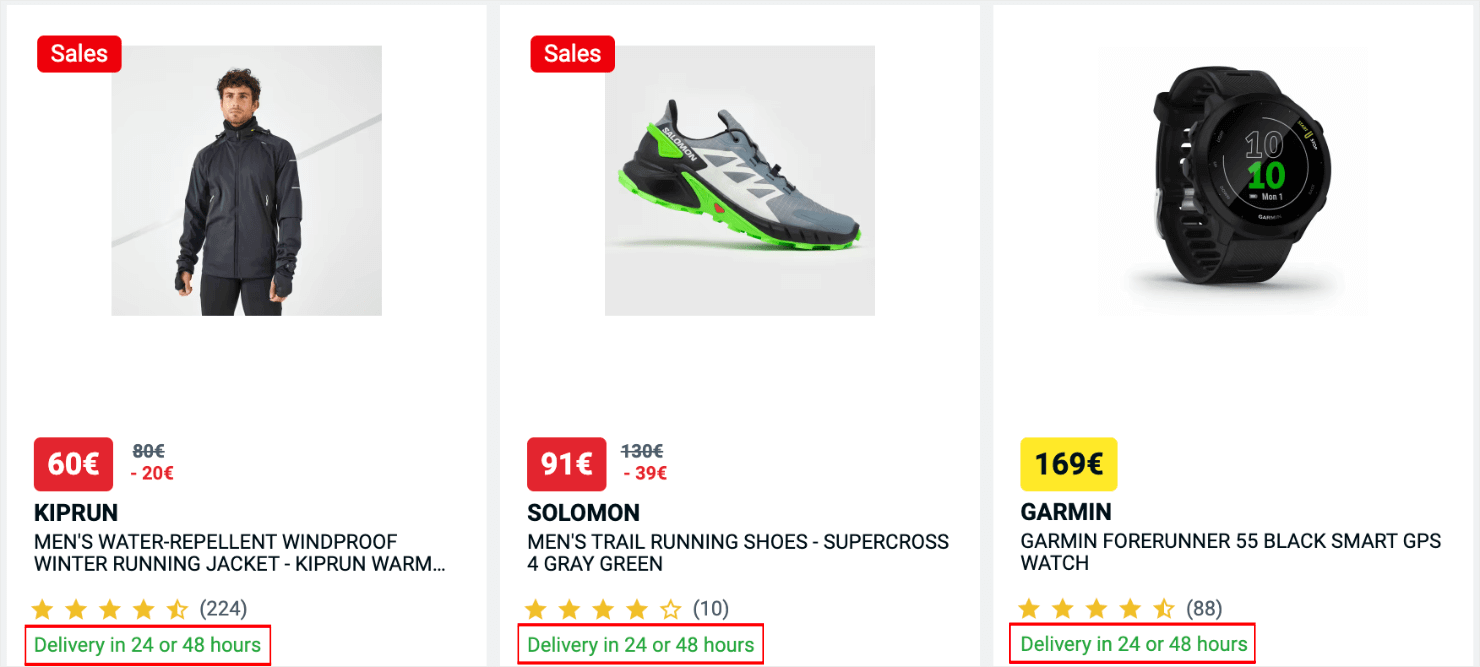
Task: Open Garmin Forerunner 55 Black GPS Watch title
Action: point(1230,552)
